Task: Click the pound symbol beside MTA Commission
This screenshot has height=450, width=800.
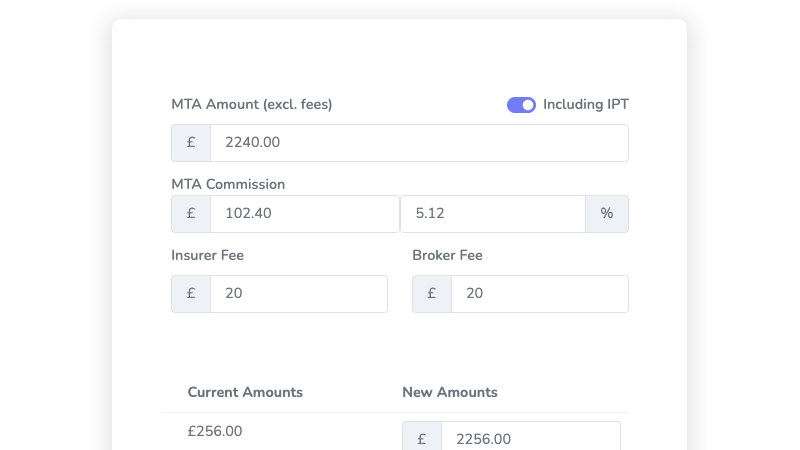Action: coord(191,214)
